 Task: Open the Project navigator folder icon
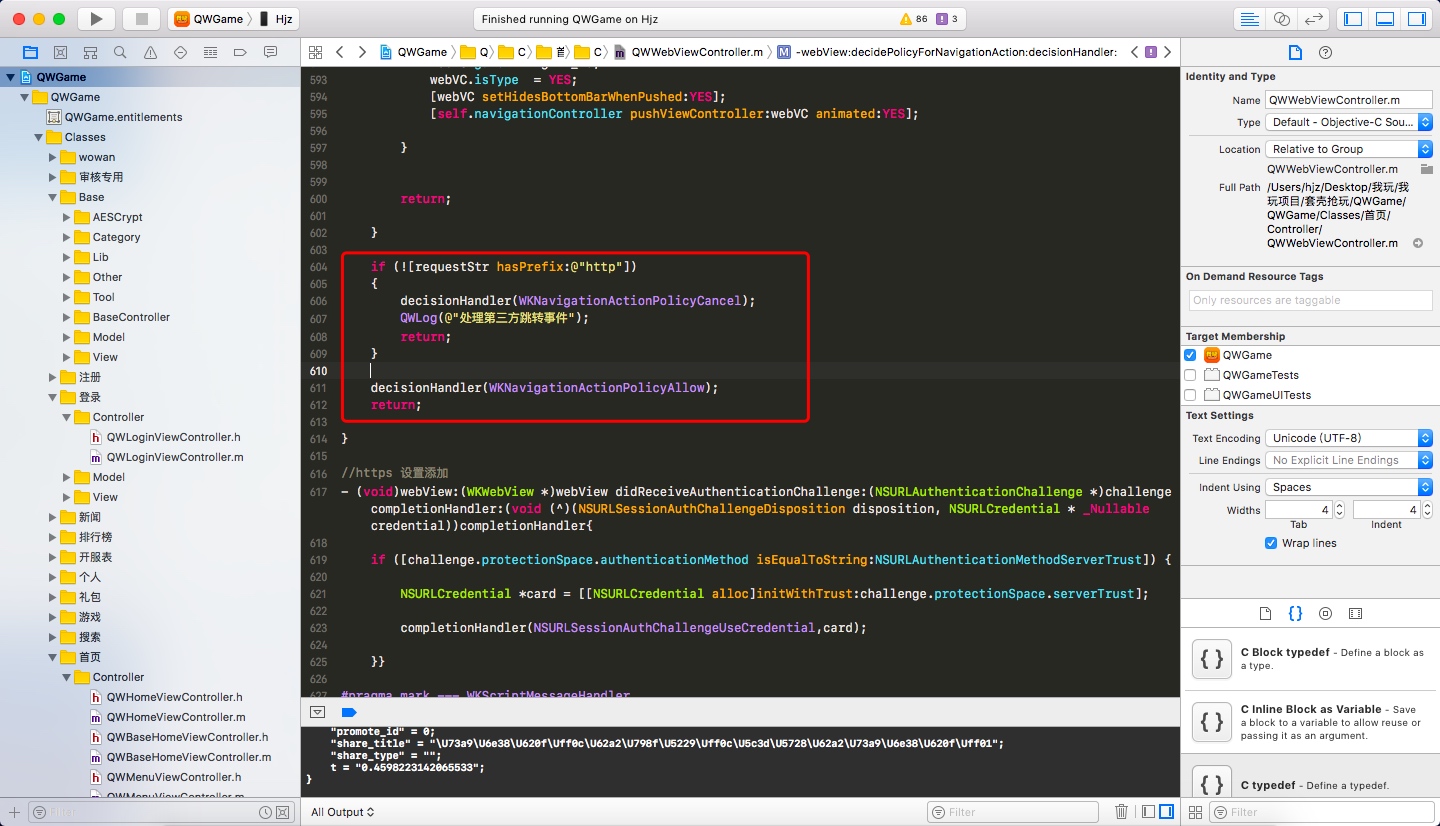coord(30,52)
